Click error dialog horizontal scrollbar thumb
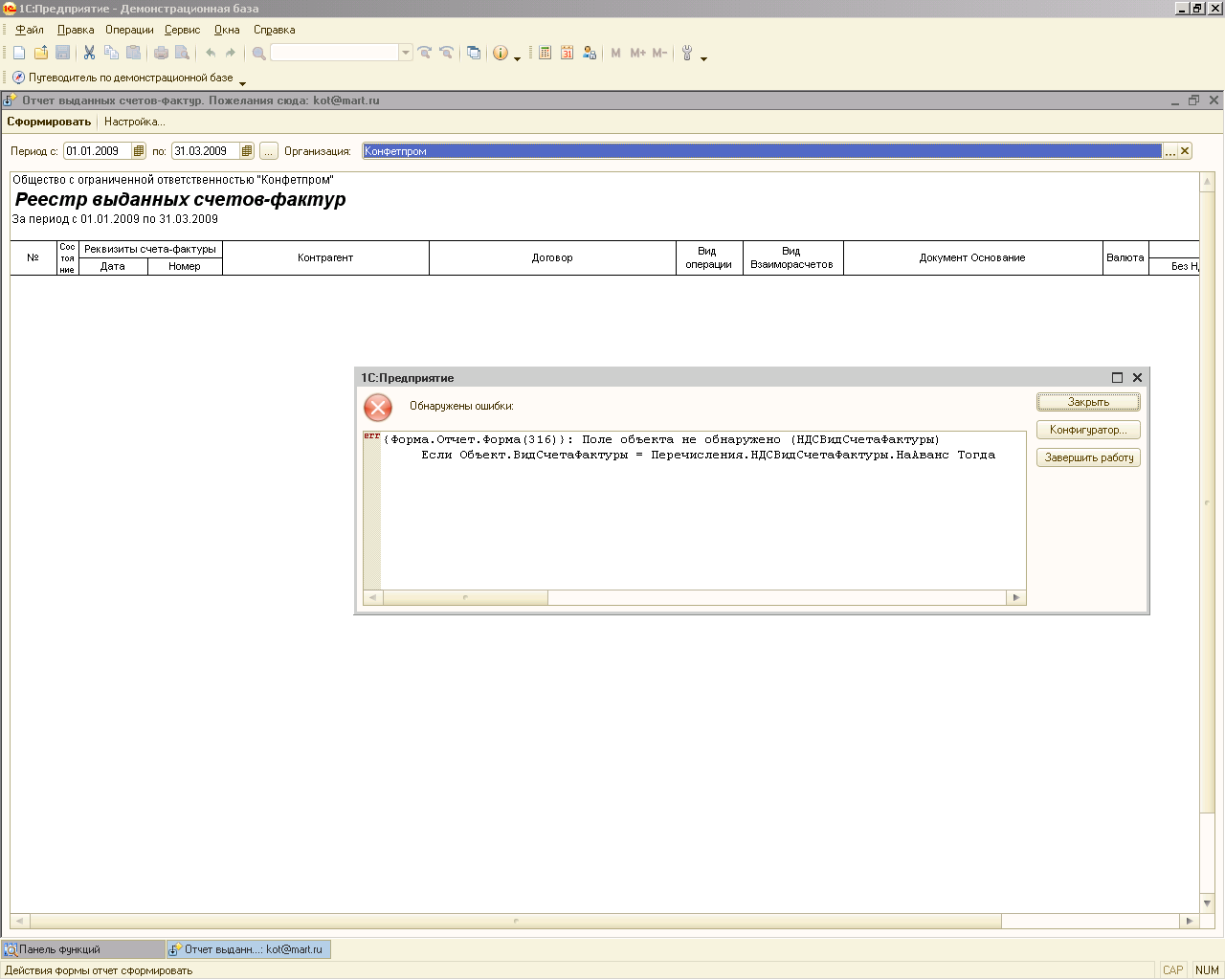 (x=465, y=597)
